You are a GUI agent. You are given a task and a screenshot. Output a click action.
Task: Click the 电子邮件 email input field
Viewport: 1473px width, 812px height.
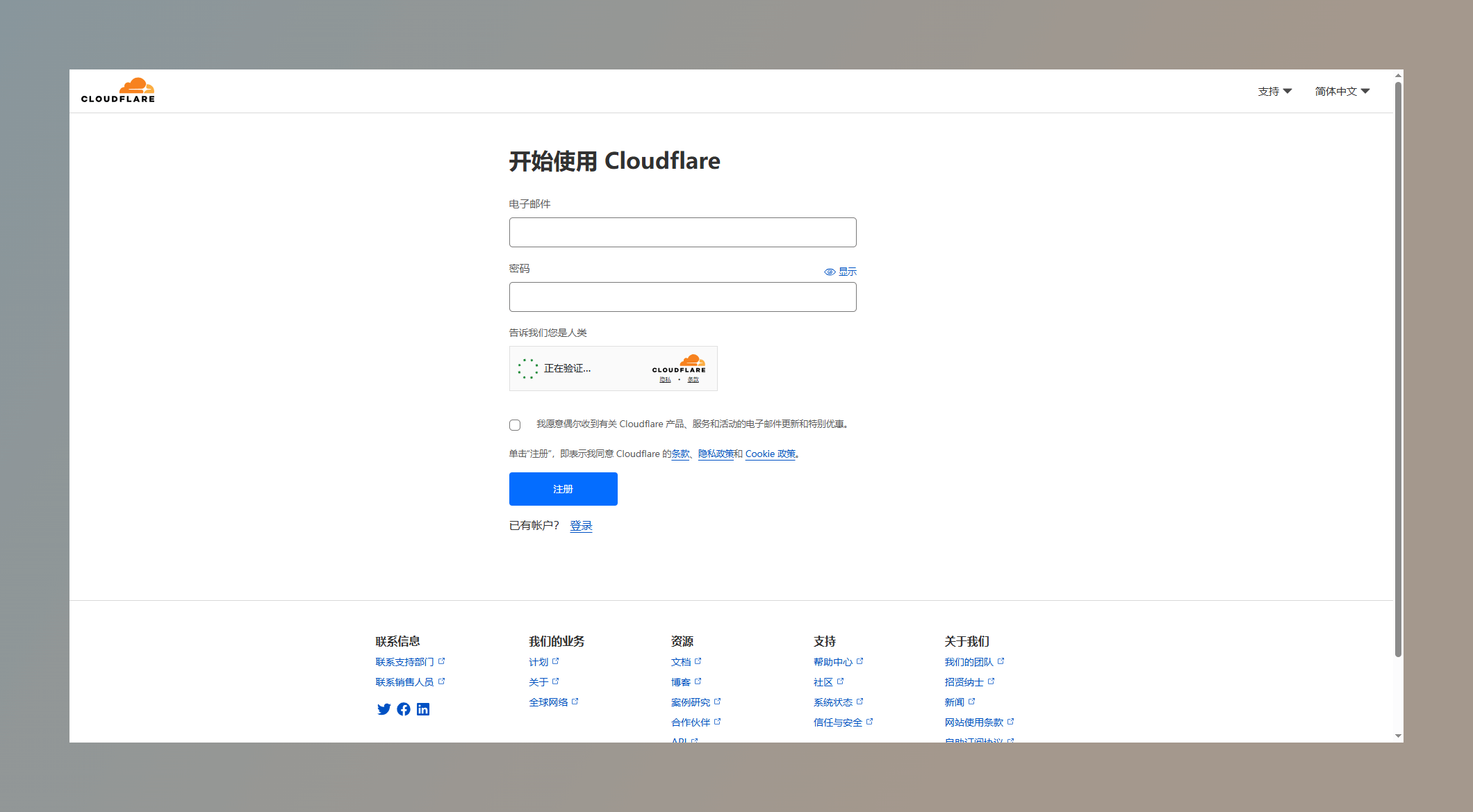(x=682, y=232)
